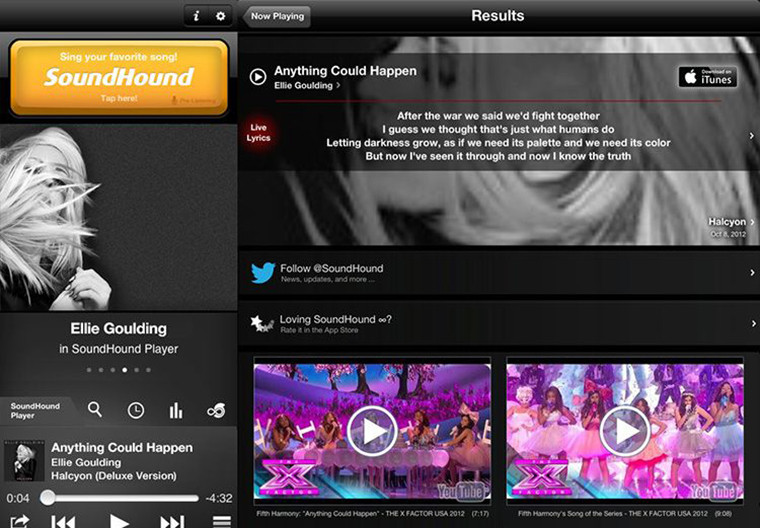Open Ellie Goulding artist link
This screenshot has height=528, width=760.
point(307,86)
